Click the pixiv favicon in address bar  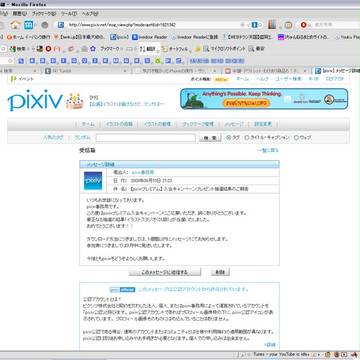click(61, 25)
